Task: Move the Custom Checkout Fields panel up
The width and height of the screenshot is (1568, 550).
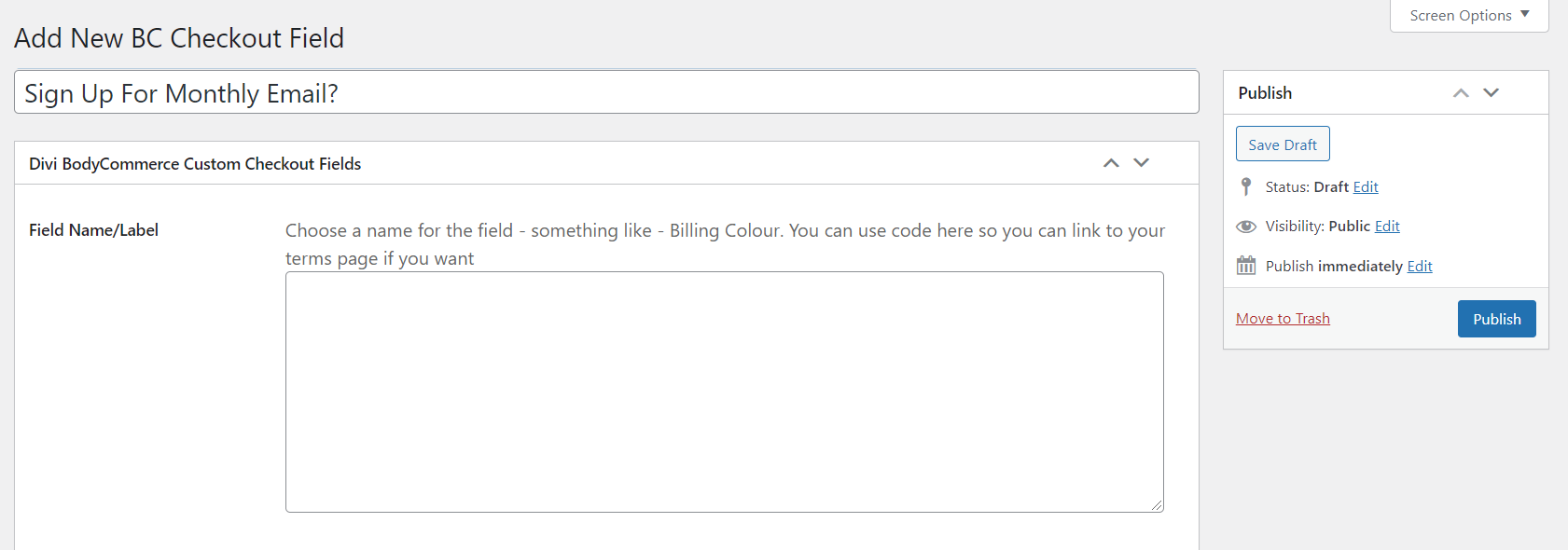Action: click(1111, 163)
